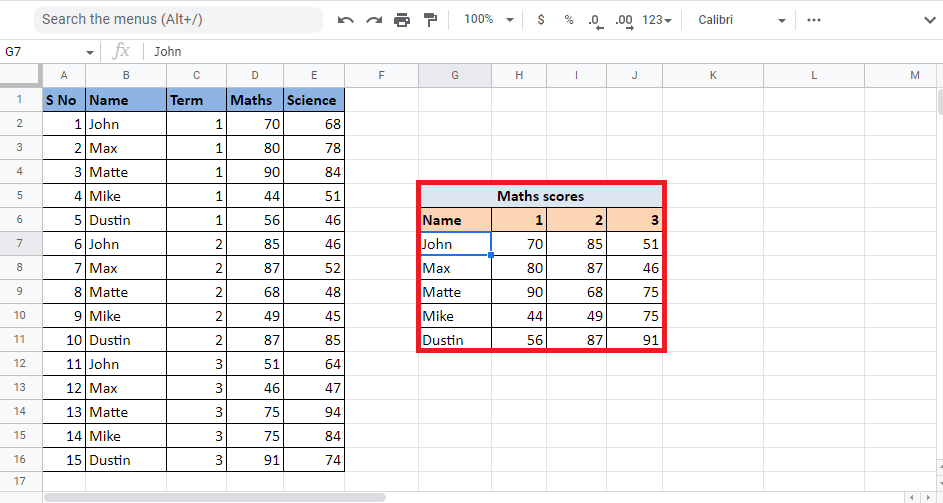Select column A header
This screenshot has width=943, height=503.
point(64,75)
